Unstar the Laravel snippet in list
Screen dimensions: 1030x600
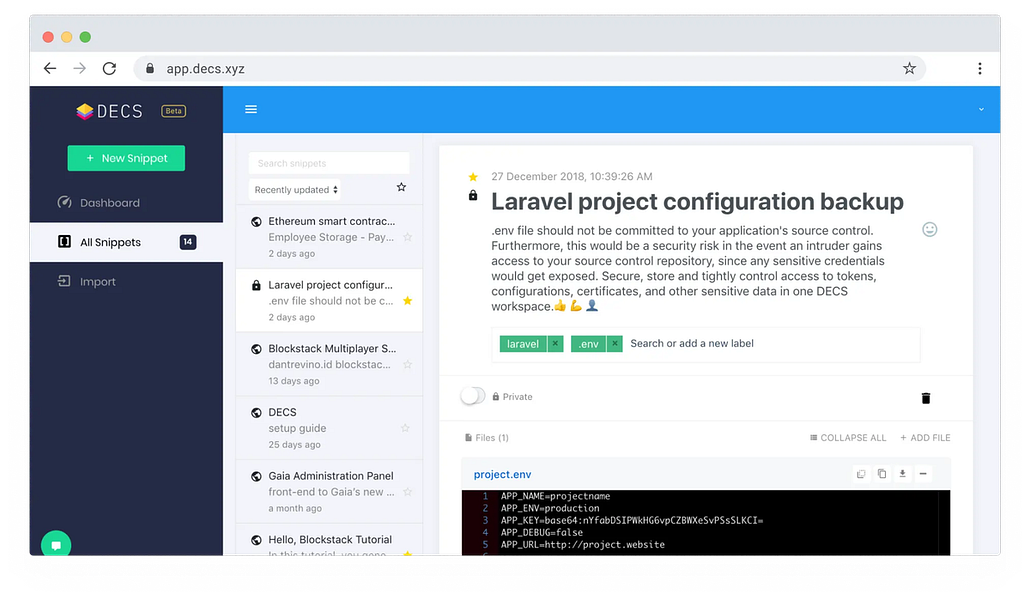coord(407,301)
